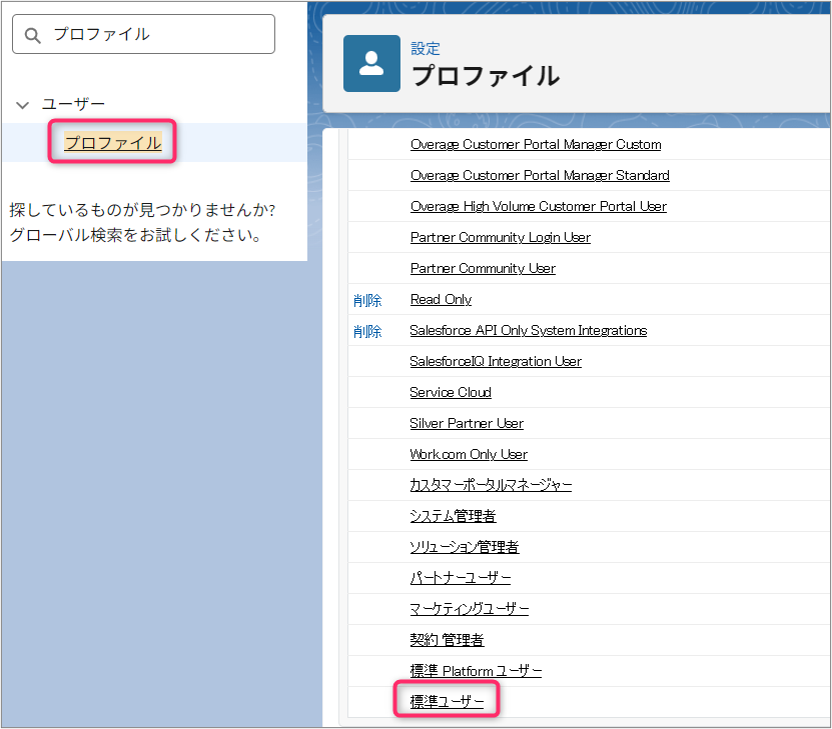The image size is (832, 729).
Task: Open Partner Community User profile
Action: (482, 268)
